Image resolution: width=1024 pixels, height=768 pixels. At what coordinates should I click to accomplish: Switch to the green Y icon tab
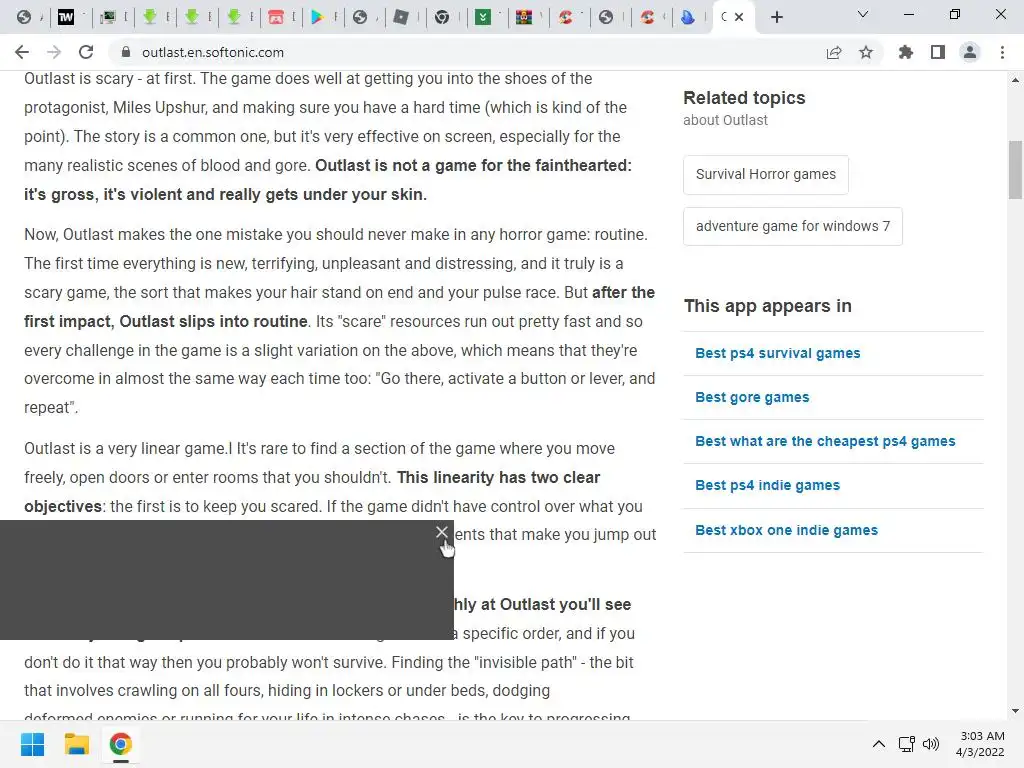pyautogui.click(x=483, y=17)
